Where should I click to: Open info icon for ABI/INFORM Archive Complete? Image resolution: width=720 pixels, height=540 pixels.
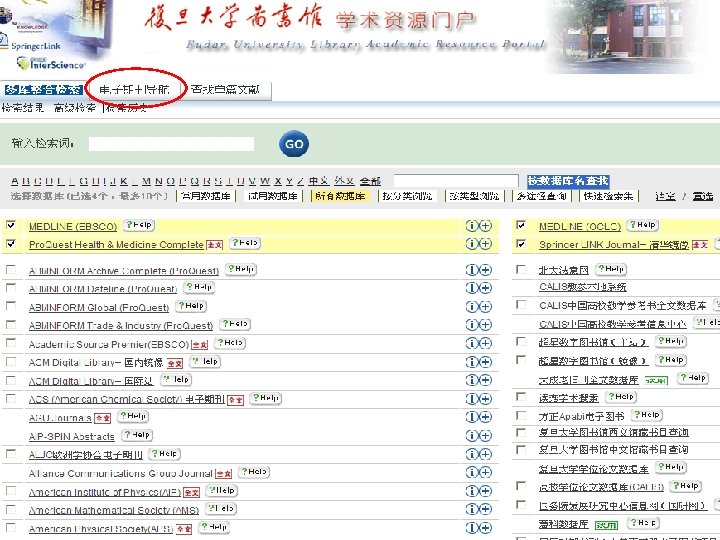tap(472, 270)
